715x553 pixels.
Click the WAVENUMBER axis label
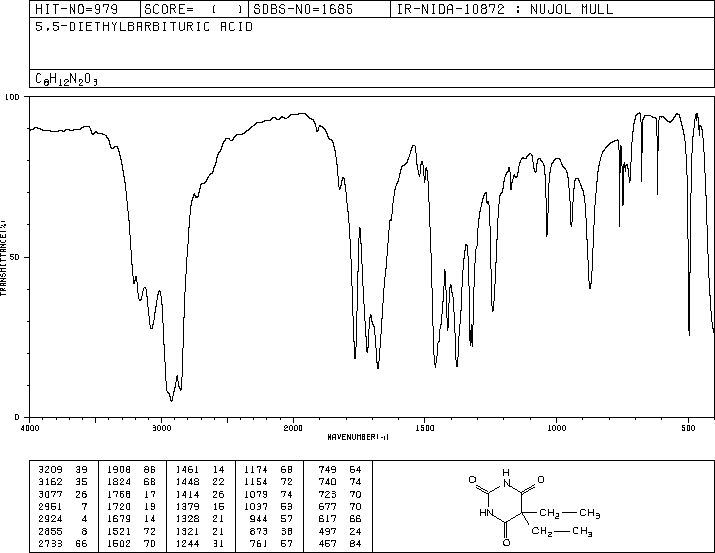tap(358, 437)
